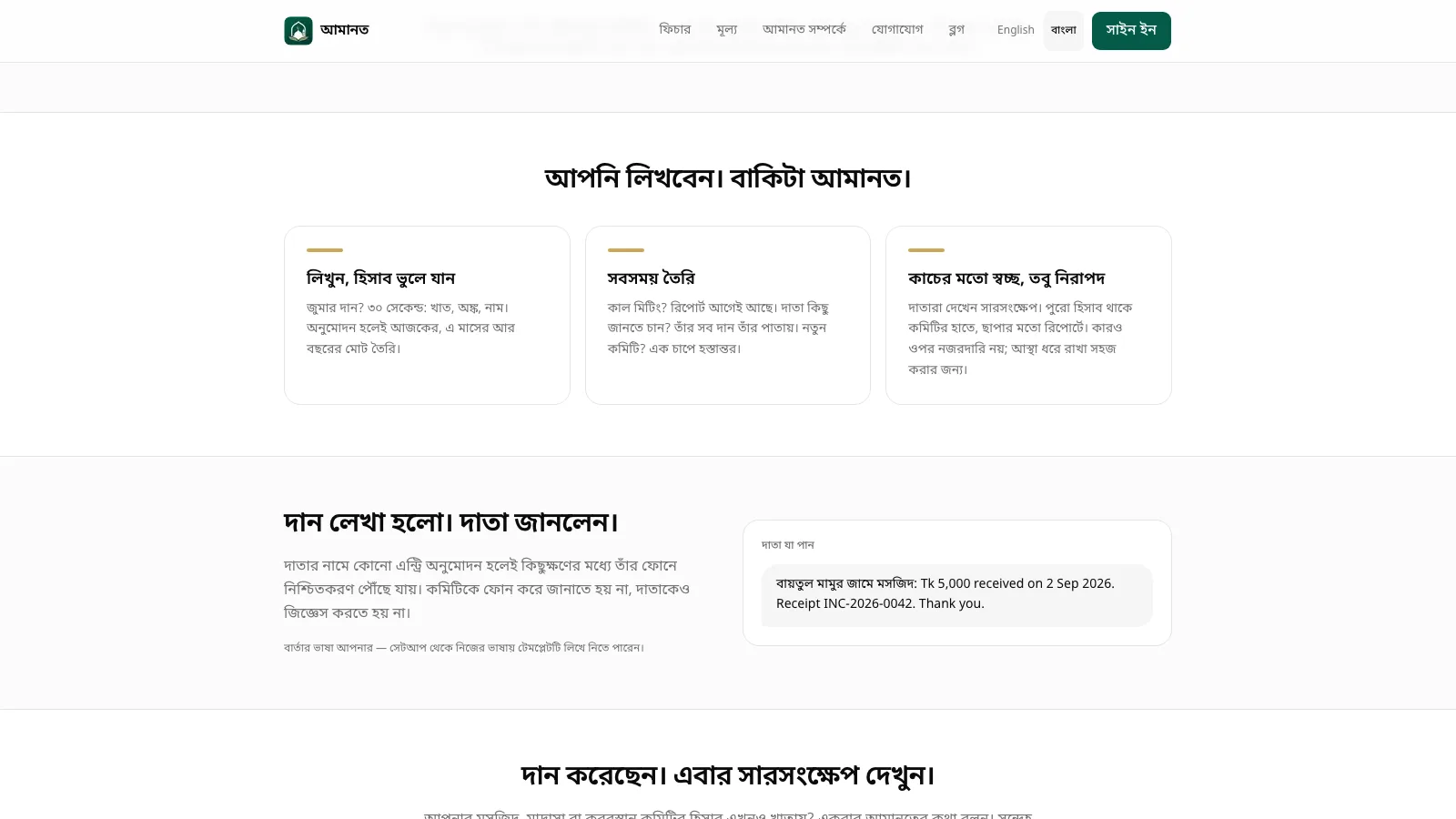Click heading আপনি লিখবেন। বাকিটা আমানত।
Screen dimensions: 1456x819
[x=728, y=177]
